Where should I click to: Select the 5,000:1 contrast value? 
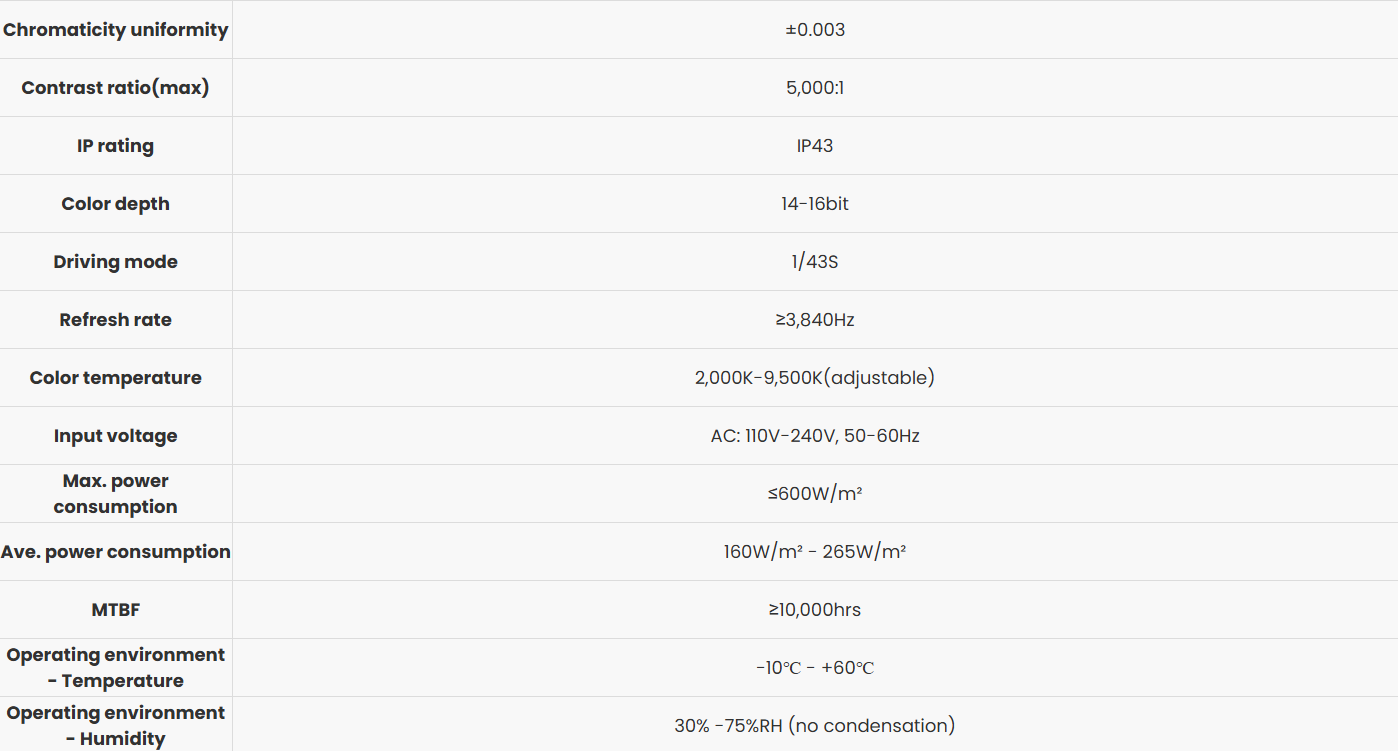pos(815,88)
